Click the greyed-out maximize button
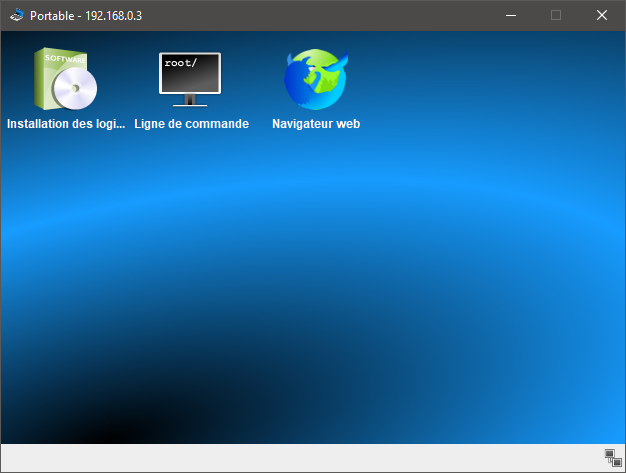Viewport: 626px width, 473px height. tap(556, 15)
